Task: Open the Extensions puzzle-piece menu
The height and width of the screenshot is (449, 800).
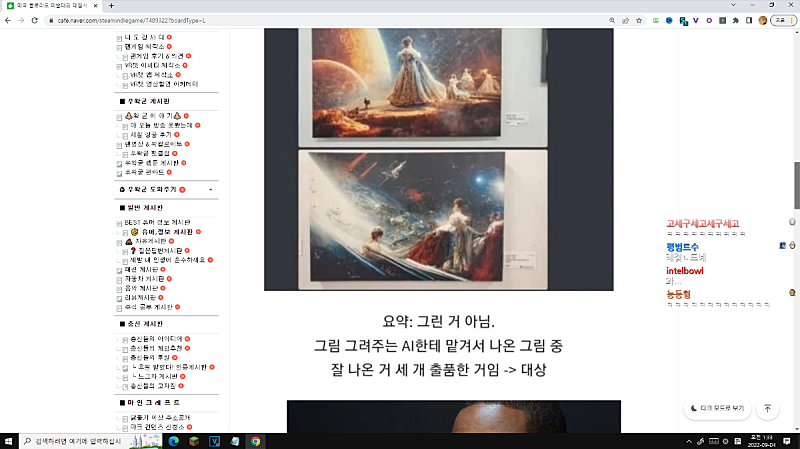Action: tap(736, 20)
